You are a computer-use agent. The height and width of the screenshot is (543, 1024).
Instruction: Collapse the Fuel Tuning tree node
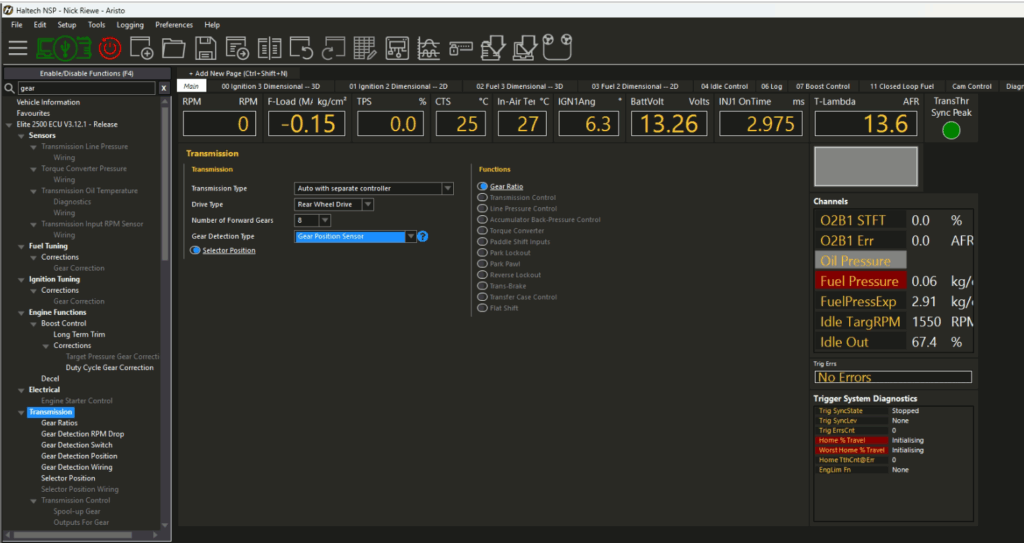[x=22, y=246]
